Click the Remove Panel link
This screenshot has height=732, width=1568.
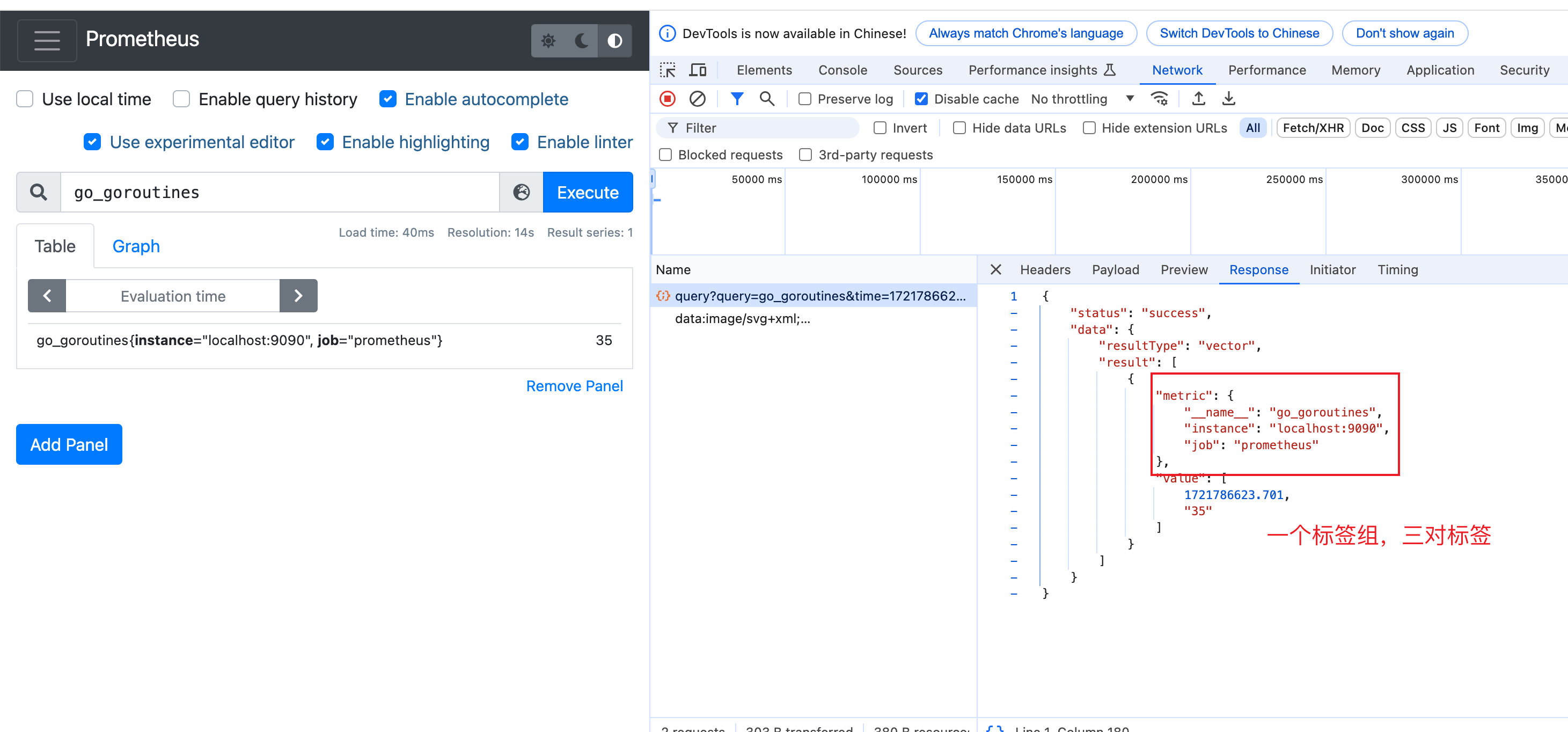574,386
